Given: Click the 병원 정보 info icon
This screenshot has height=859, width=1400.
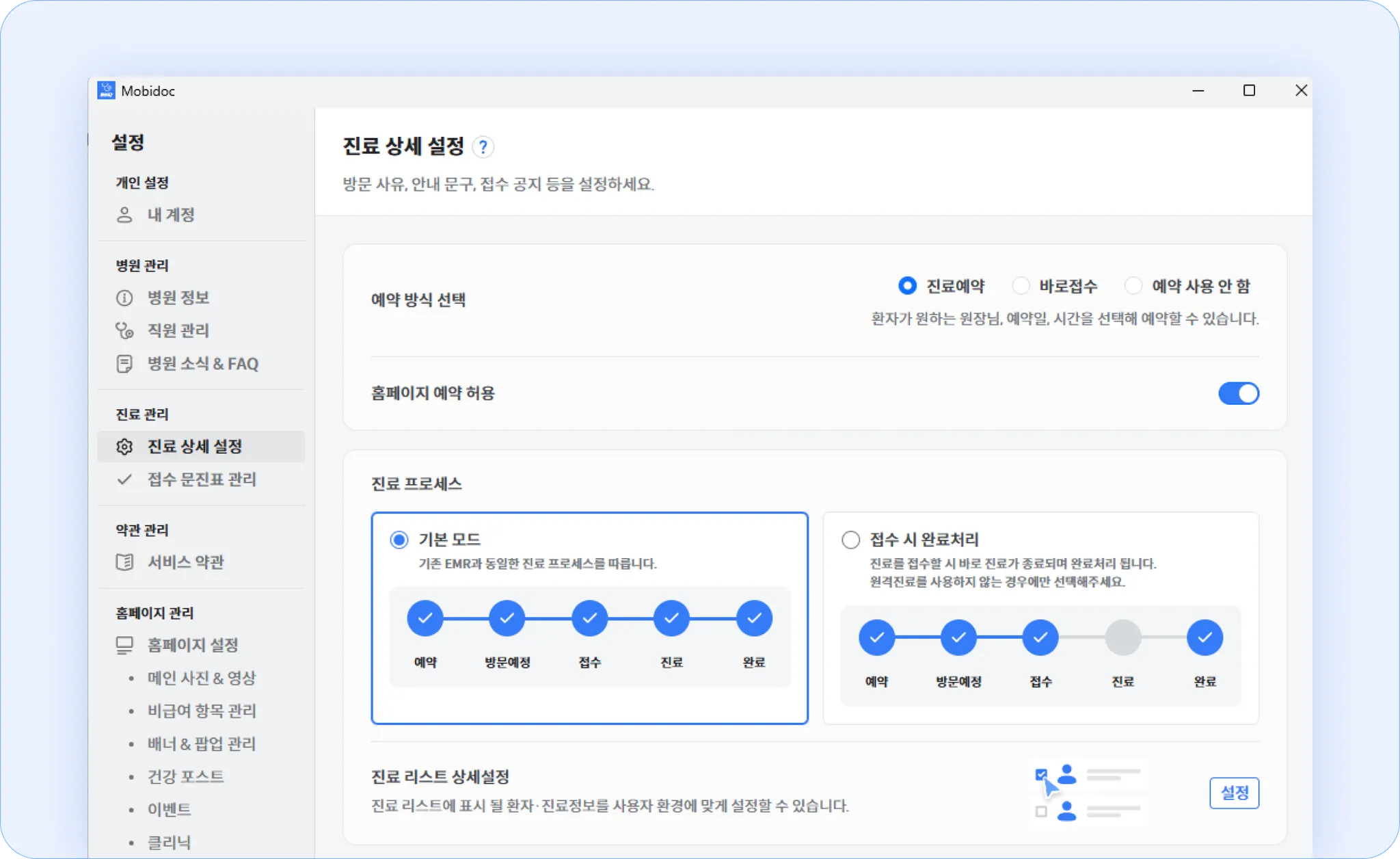Looking at the screenshot, I should point(124,298).
